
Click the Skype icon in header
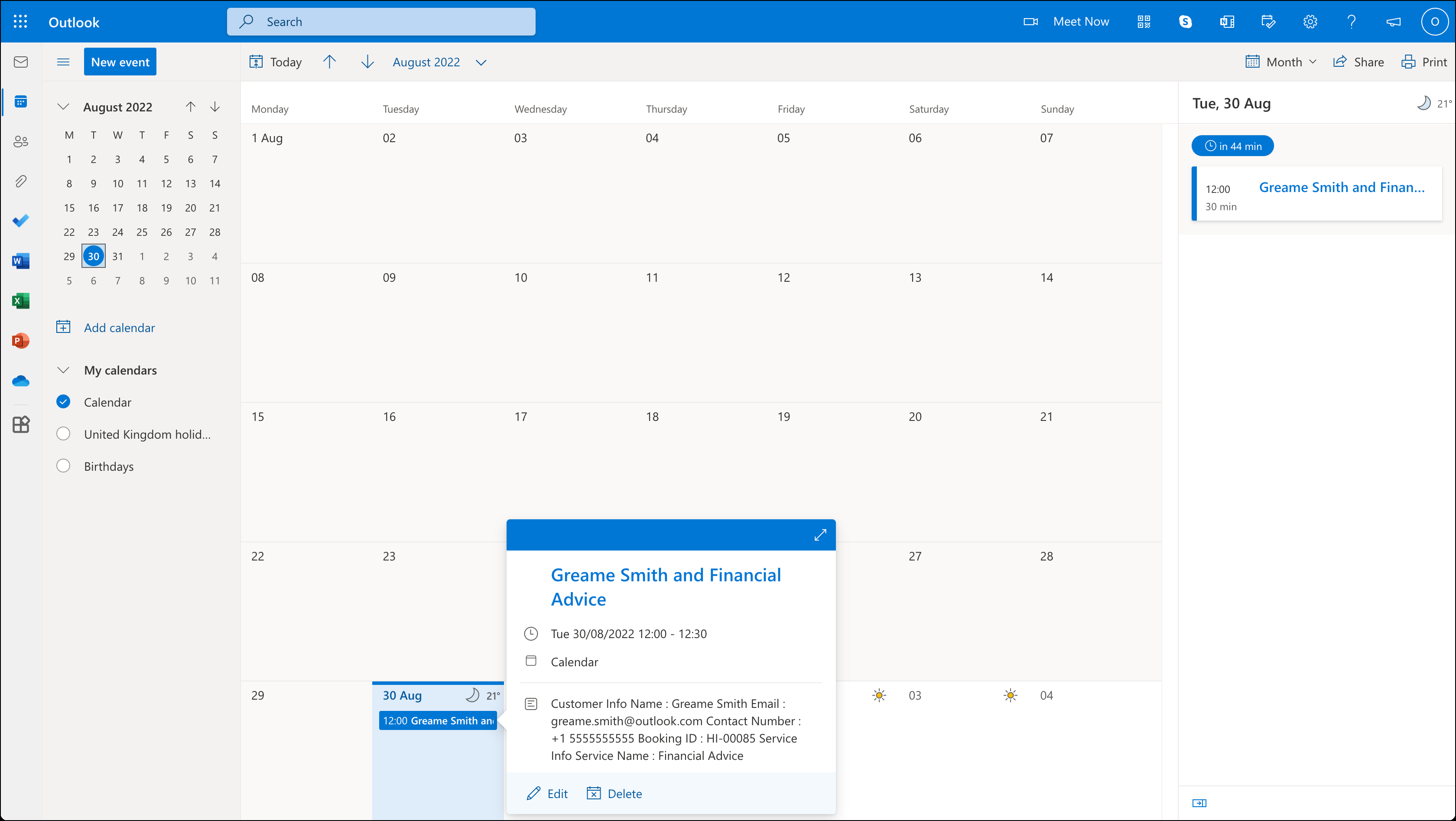[1185, 22]
